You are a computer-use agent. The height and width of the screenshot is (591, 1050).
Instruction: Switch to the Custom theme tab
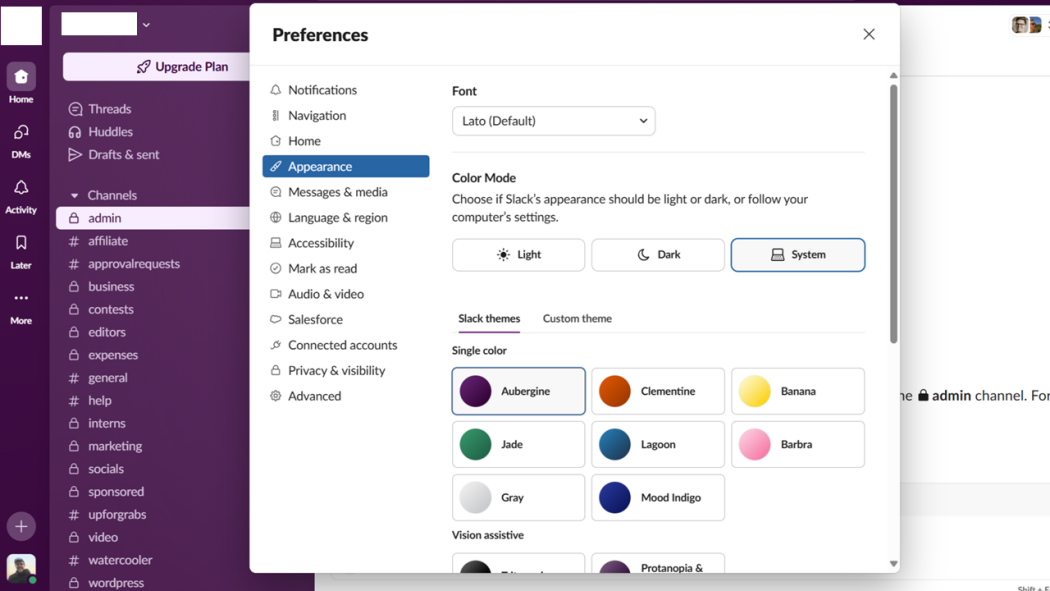coord(577,318)
